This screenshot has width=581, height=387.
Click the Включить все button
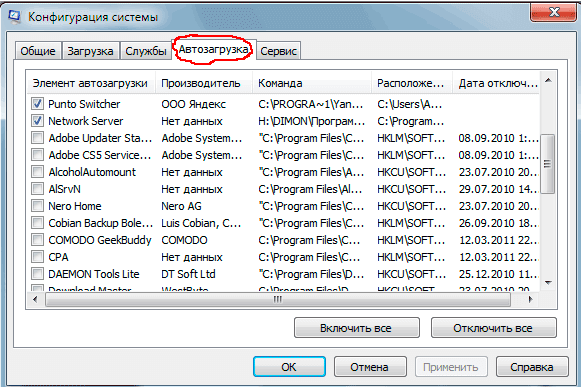(x=356, y=328)
